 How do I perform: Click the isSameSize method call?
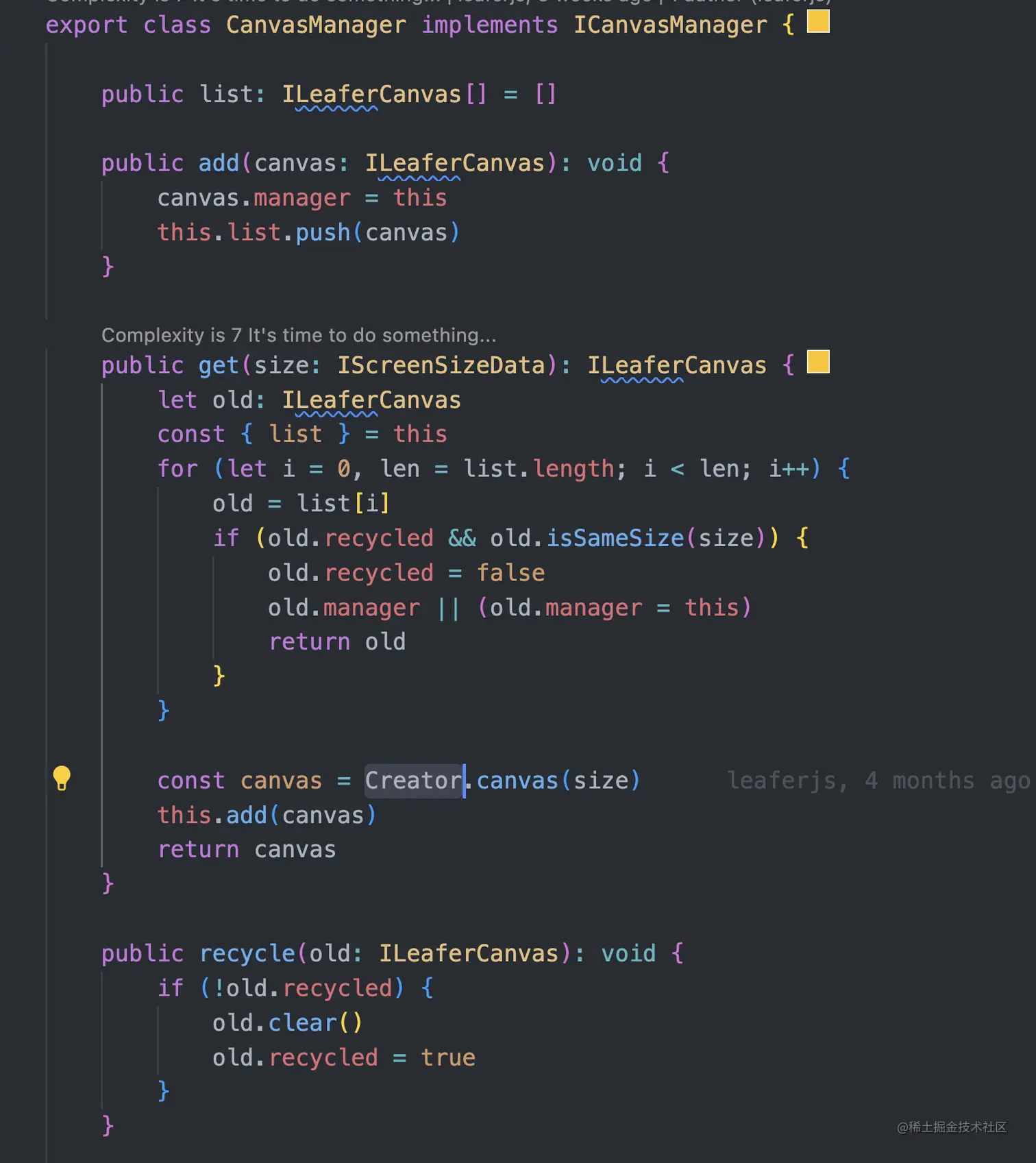click(x=615, y=538)
